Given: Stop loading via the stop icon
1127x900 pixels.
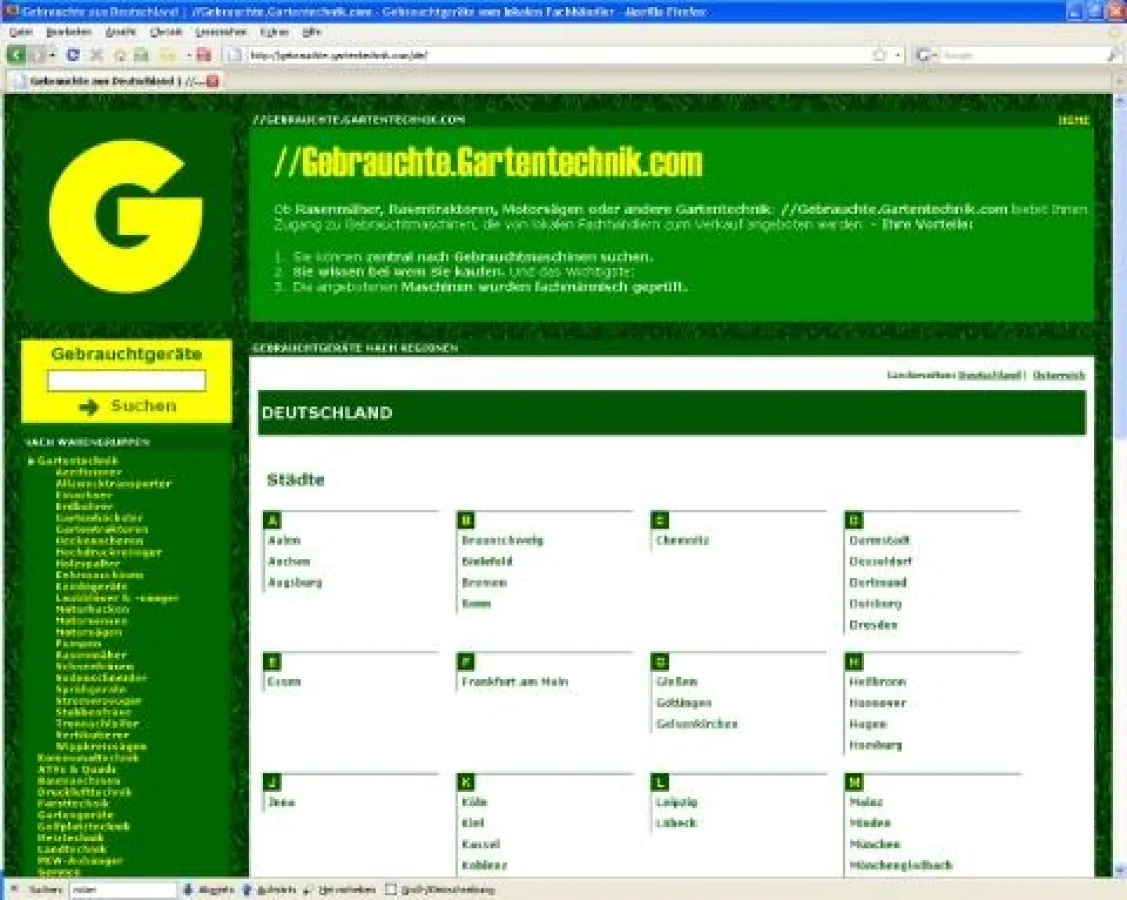Looking at the screenshot, I should pyautogui.click(x=95, y=55).
